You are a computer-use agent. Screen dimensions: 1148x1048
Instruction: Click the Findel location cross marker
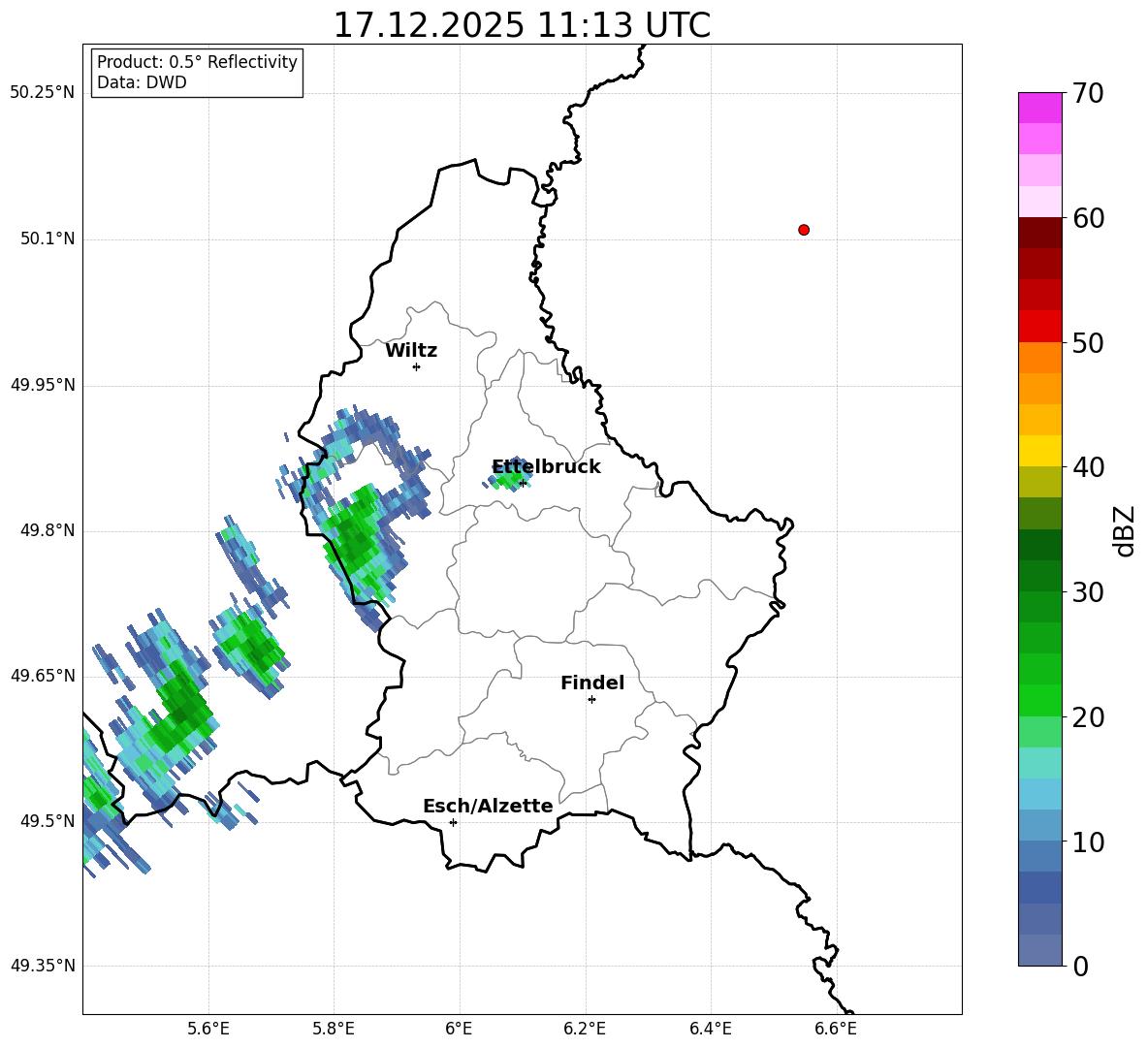pyautogui.click(x=591, y=700)
